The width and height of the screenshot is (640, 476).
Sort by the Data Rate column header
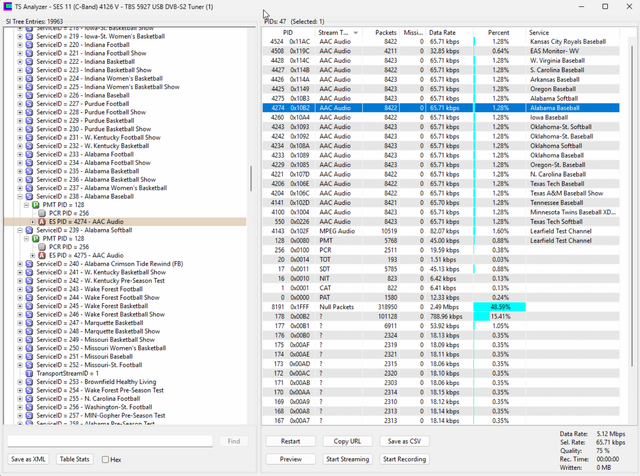tap(449, 33)
